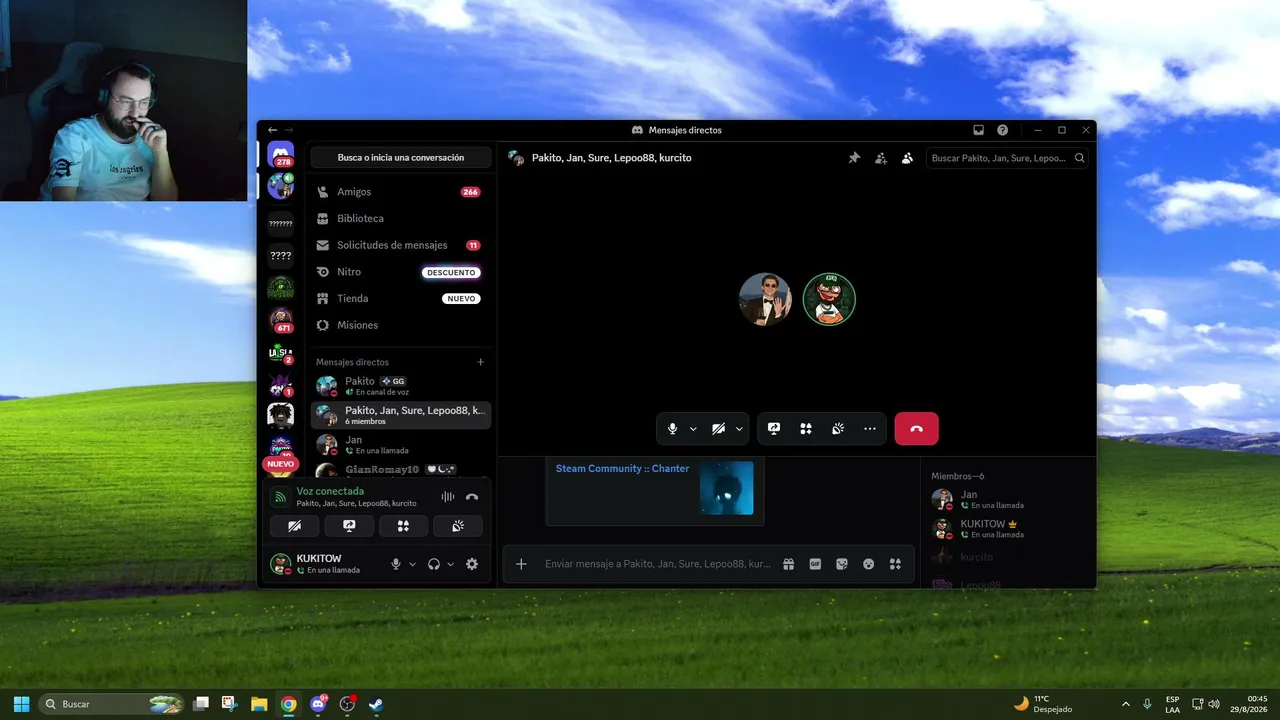Open Steam Community :: Chanter link
Screen dimensions: 1280x720
[622, 468]
